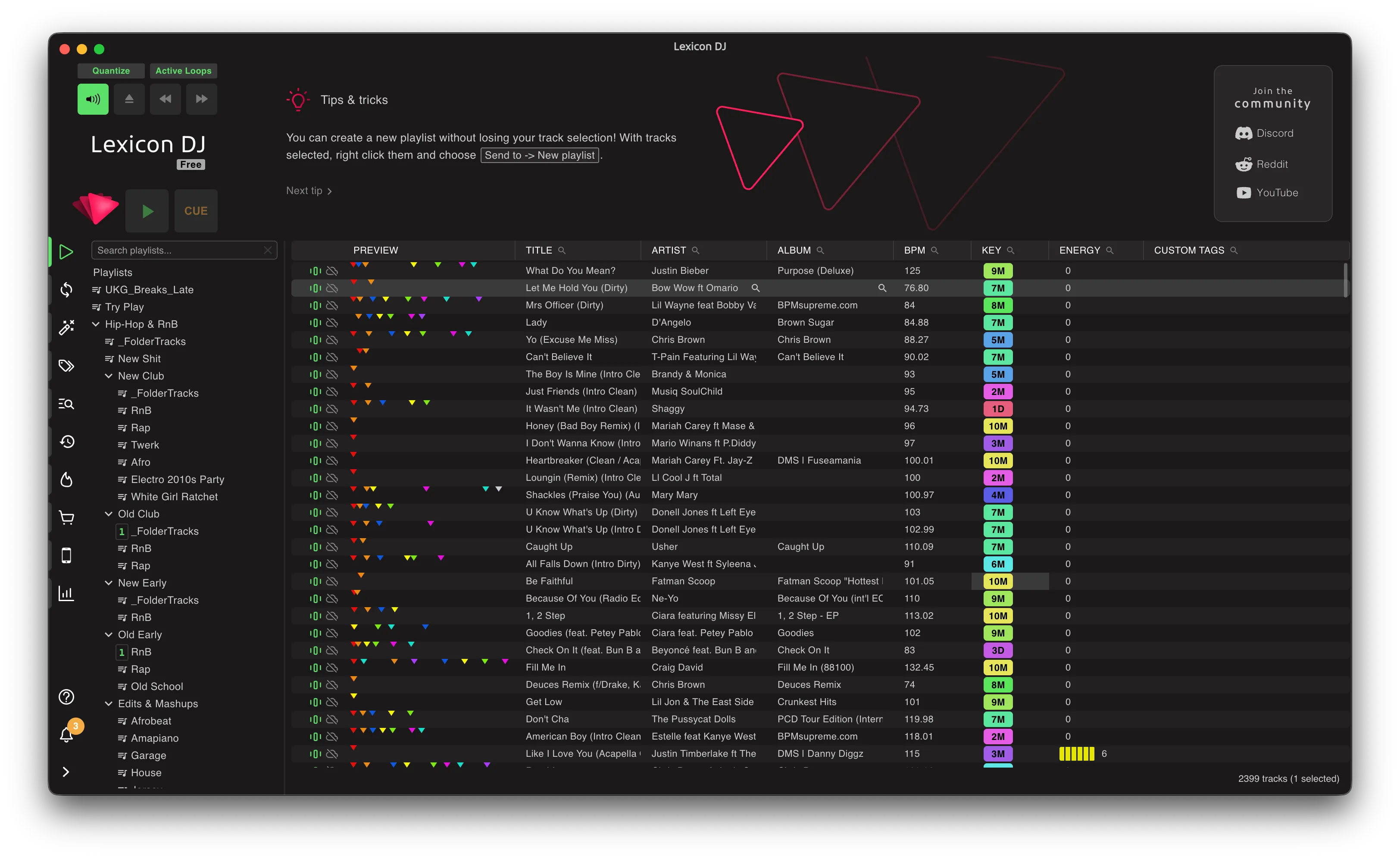1400x859 pixels.
Task: Click the search icon next to ENERGY header
Action: coord(1109,250)
